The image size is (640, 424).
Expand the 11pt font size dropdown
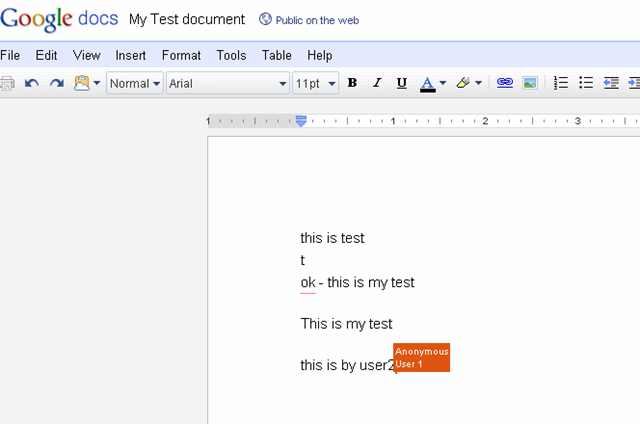(316, 83)
